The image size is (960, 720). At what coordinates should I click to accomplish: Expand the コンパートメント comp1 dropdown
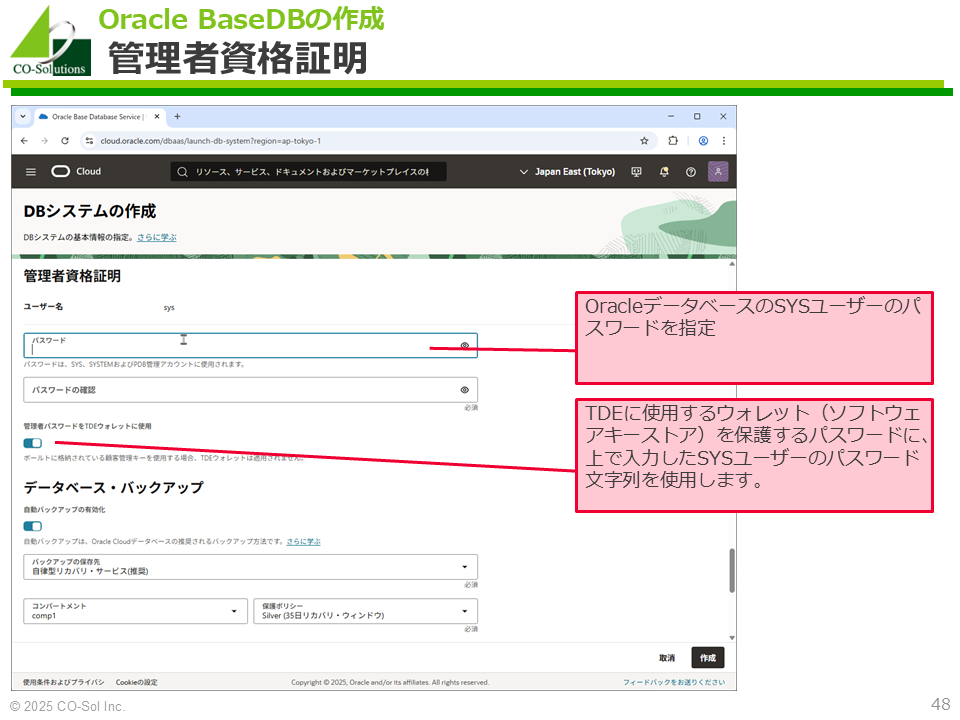pyautogui.click(x=135, y=611)
